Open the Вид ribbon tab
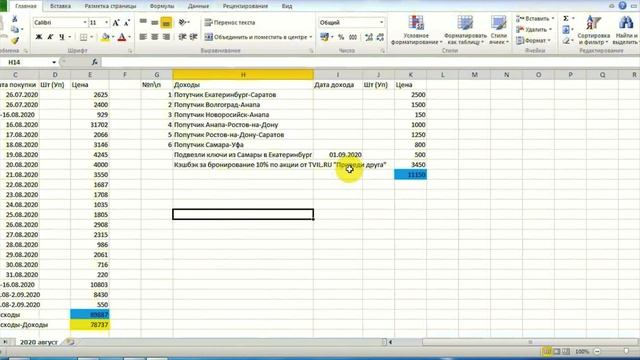 pyautogui.click(x=287, y=6)
